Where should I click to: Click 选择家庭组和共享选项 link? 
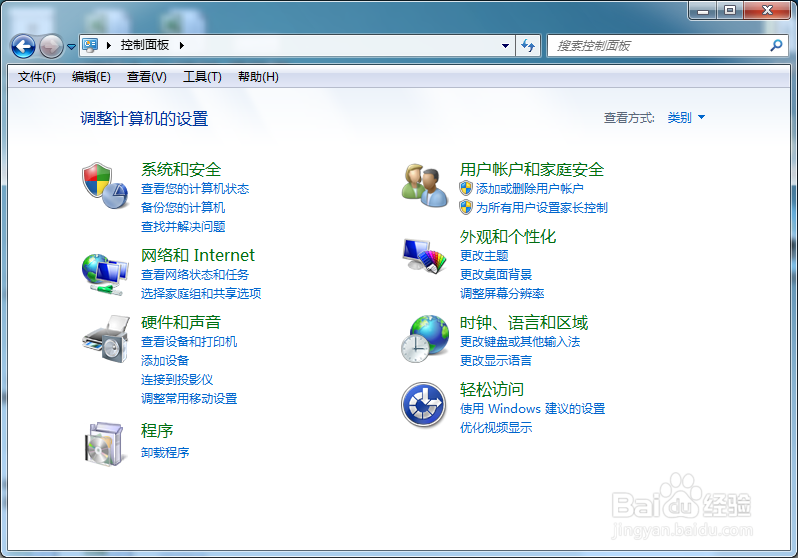[201, 294]
